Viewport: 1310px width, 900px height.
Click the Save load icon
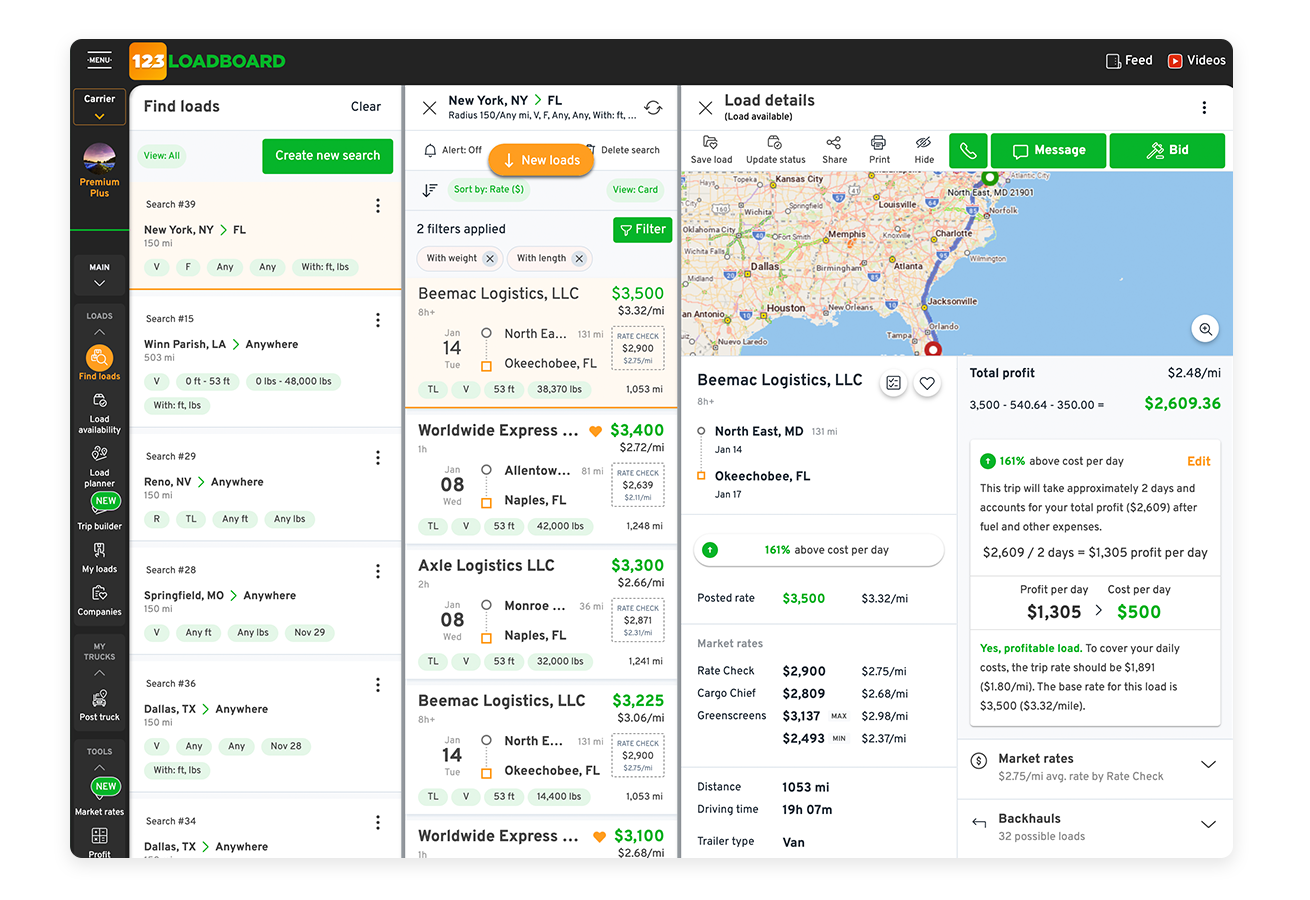click(x=711, y=143)
